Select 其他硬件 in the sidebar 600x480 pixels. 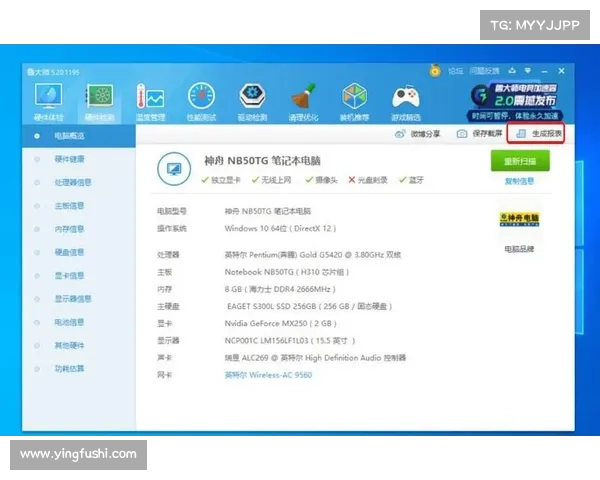click(x=69, y=346)
